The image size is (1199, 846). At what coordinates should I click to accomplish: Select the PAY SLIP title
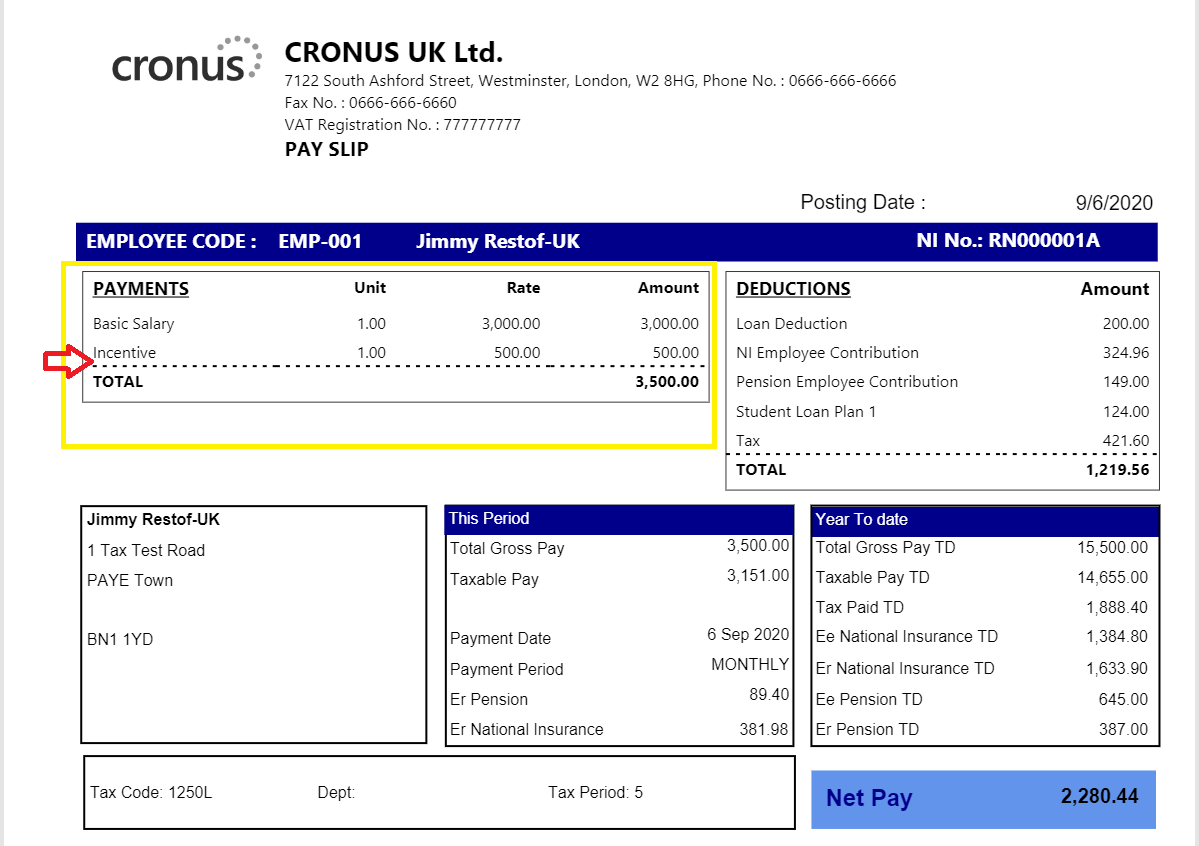(327, 149)
